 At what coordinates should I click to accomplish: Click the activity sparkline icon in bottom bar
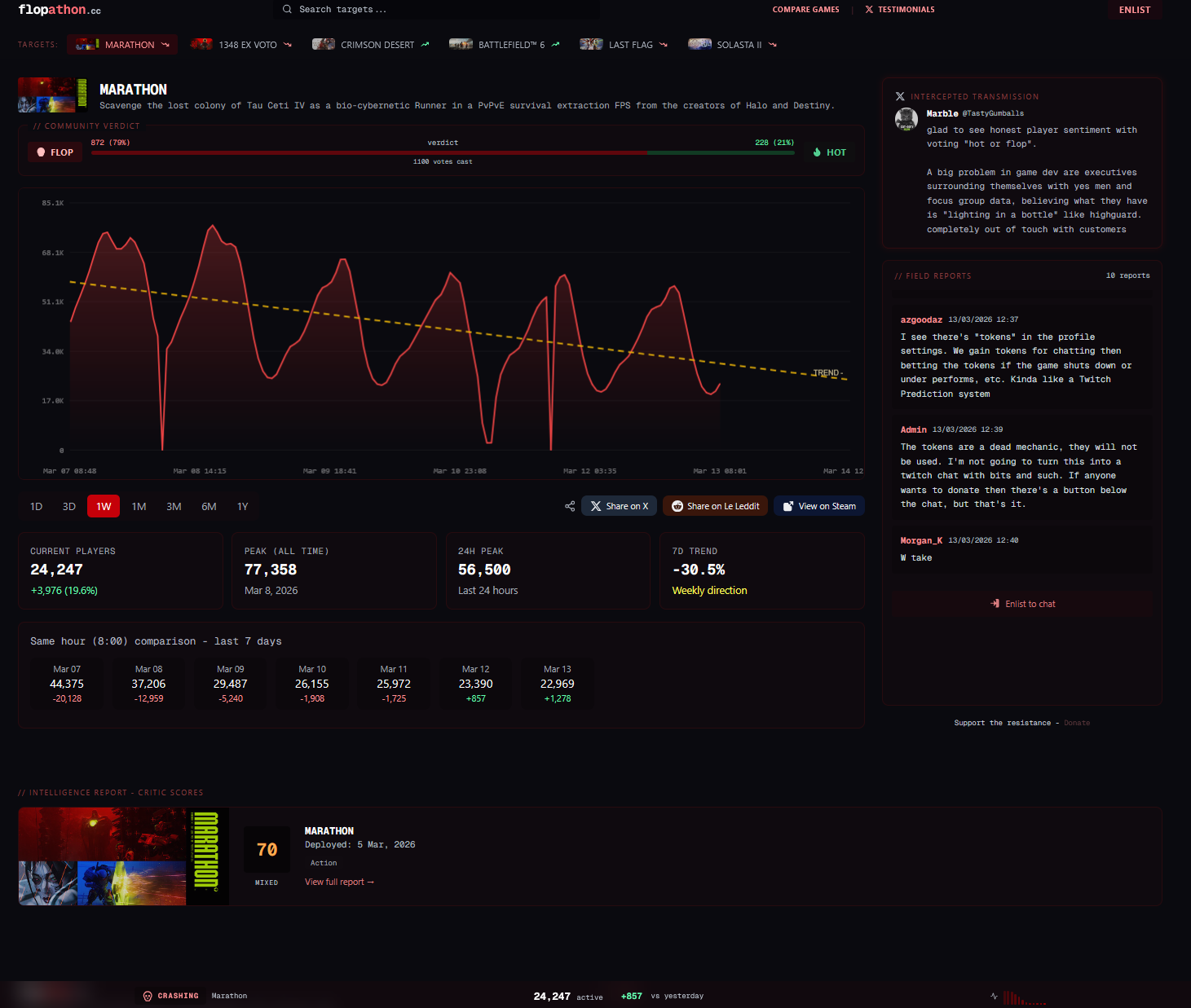tap(994, 996)
